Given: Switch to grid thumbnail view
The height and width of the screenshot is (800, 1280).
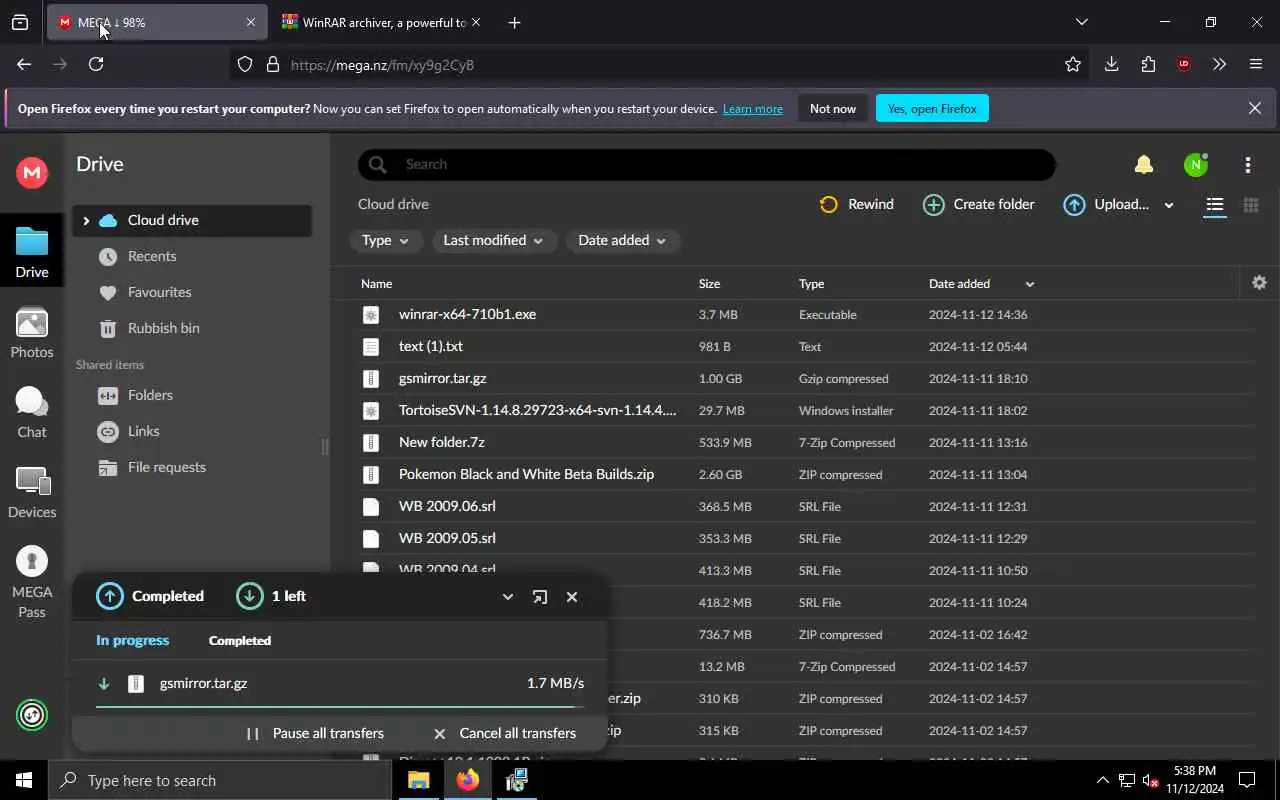Looking at the screenshot, I should pos(1251,205).
